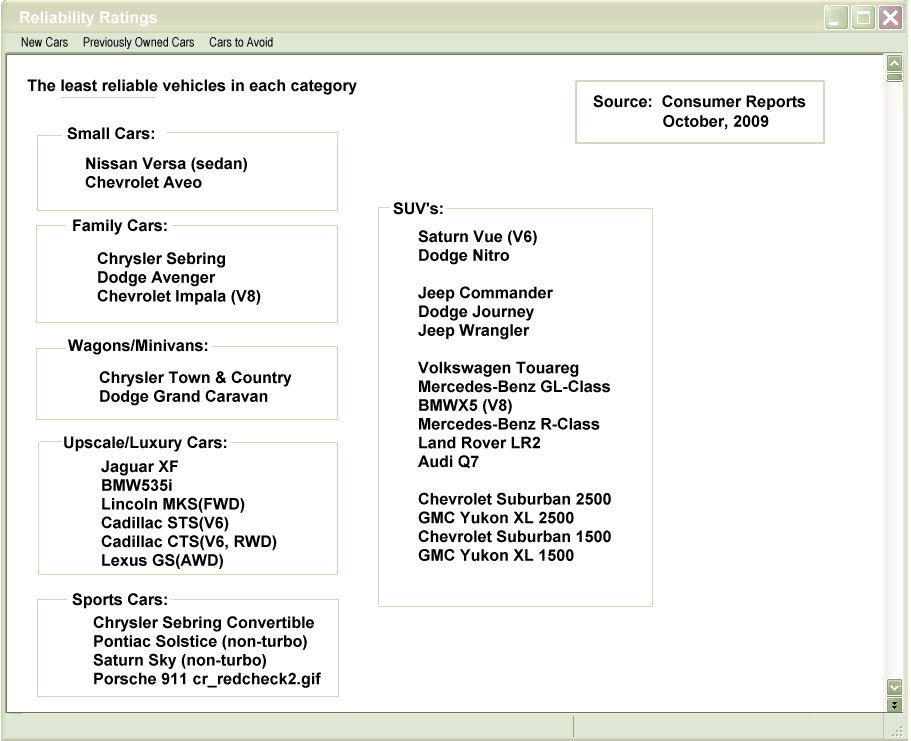Click Volkswagen Touareg in the SUV's list
Image resolution: width=911 pixels, height=741 pixels.
click(498, 368)
